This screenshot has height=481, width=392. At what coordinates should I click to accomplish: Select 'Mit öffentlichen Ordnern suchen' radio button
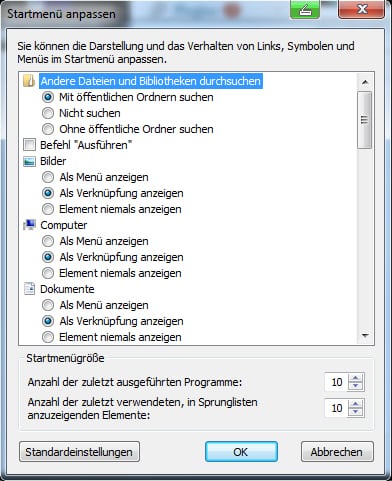tap(48, 97)
